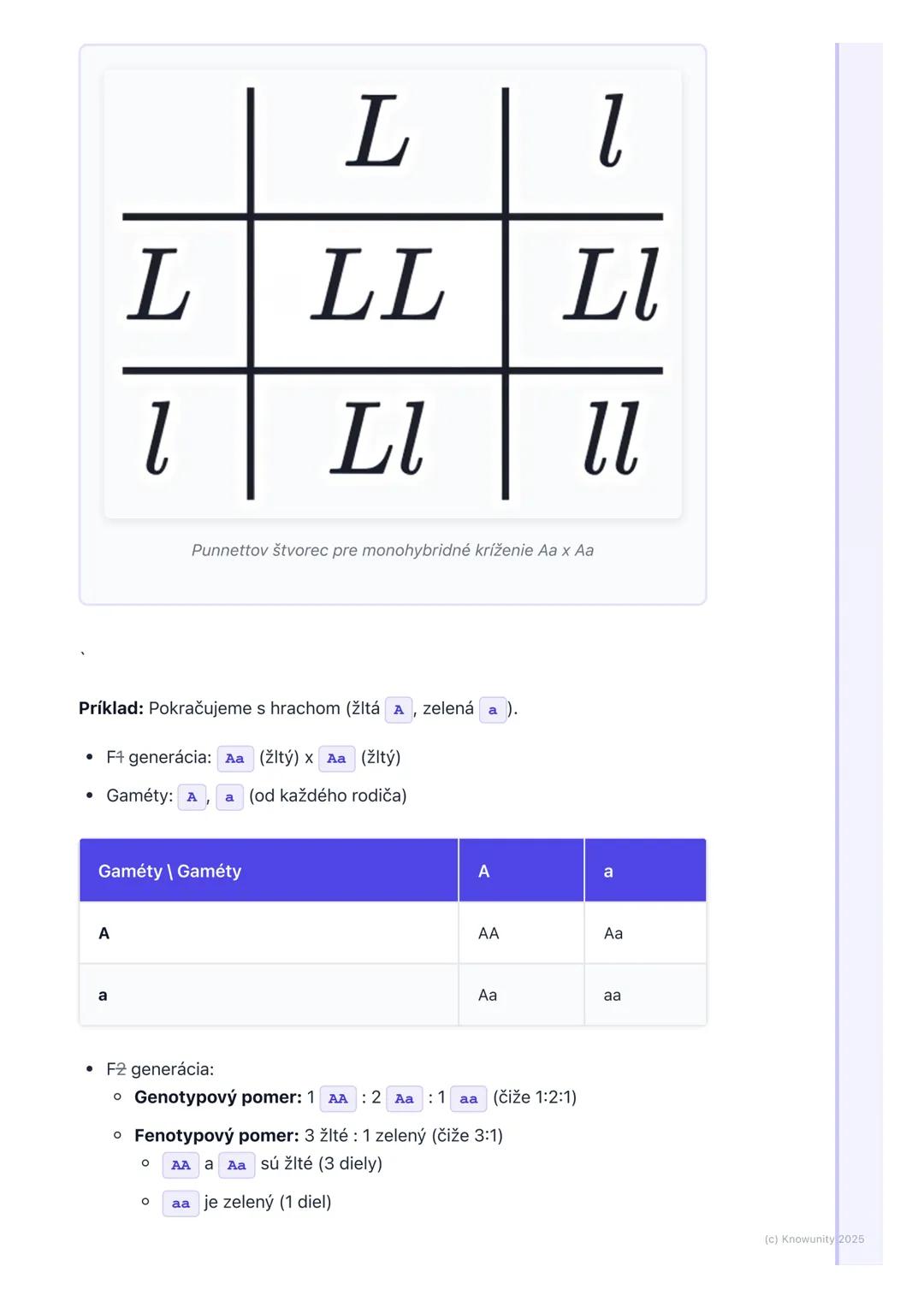Click the "Genotypový pomer:" heading
This screenshot has height=1307, width=924.
[x=218, y=1097]
